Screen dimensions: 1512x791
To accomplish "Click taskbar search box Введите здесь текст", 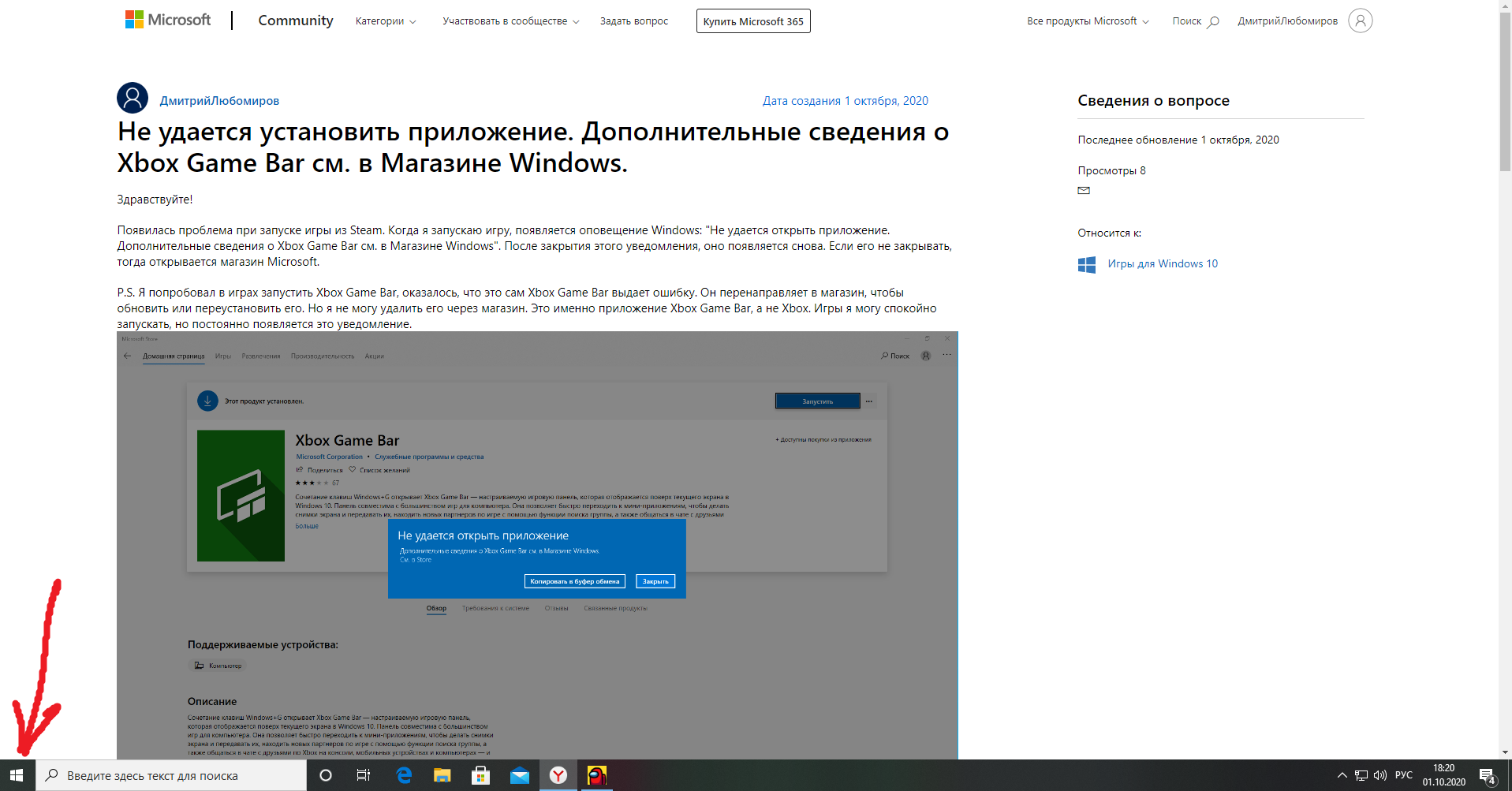I will click(x=171, y=775).
